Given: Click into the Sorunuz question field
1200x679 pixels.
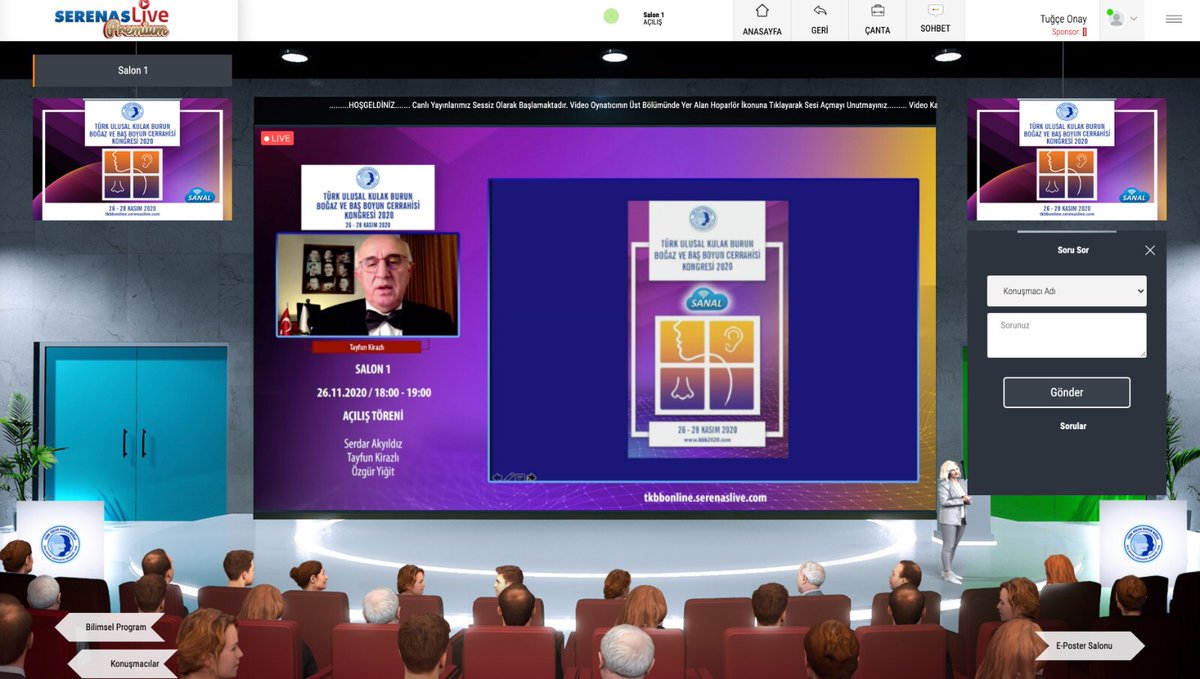Looking at the screenshot, I should coord(1067,335).
